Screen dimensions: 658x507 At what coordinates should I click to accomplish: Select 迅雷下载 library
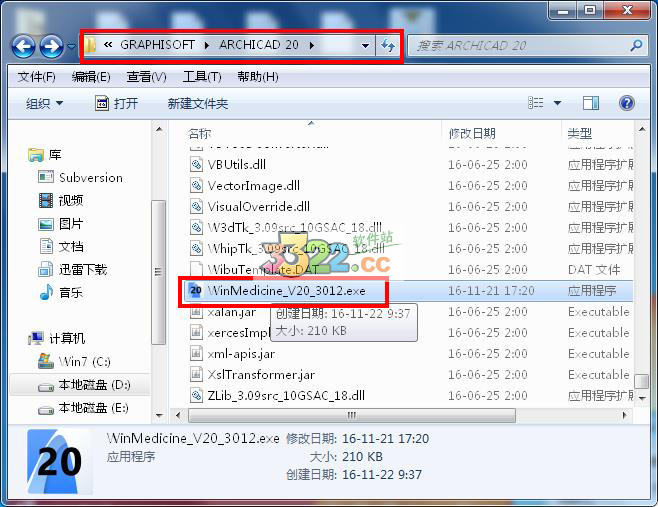(x=72, y=269)
